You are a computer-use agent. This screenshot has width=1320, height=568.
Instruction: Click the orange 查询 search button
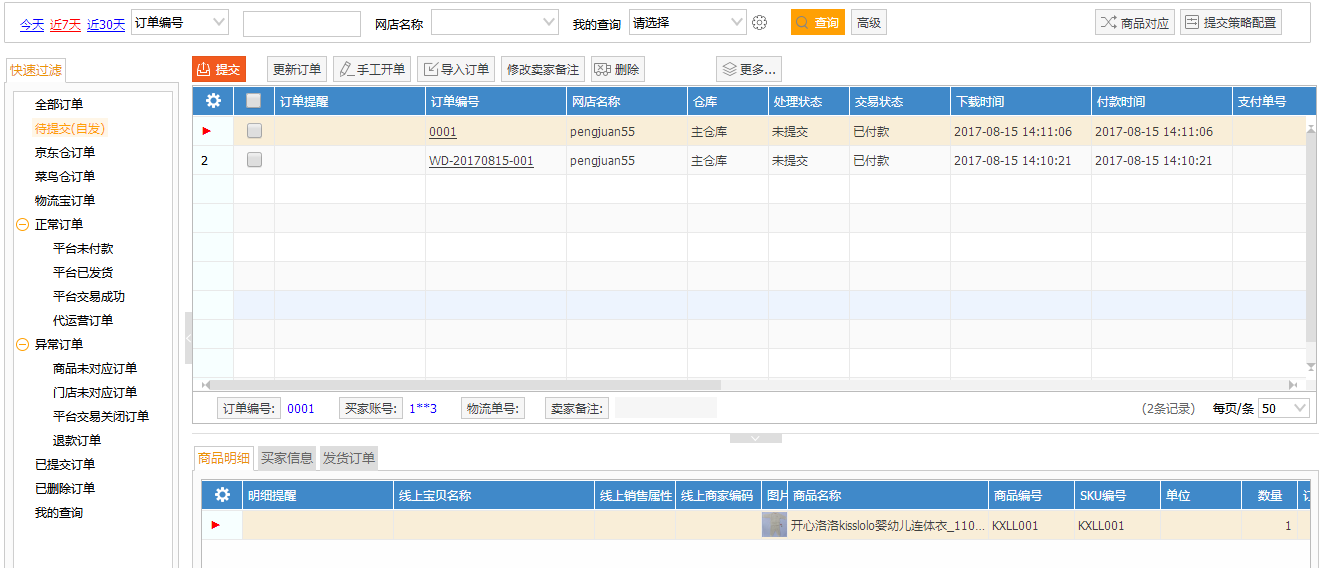pos(817,23)
